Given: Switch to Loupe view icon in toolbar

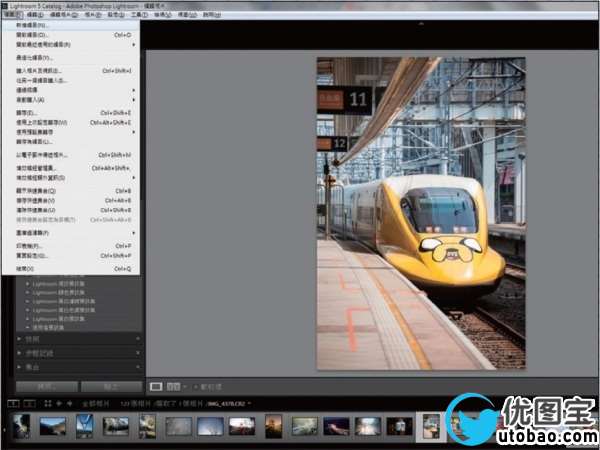Looking at the screenshot, I should pos(156,386).
